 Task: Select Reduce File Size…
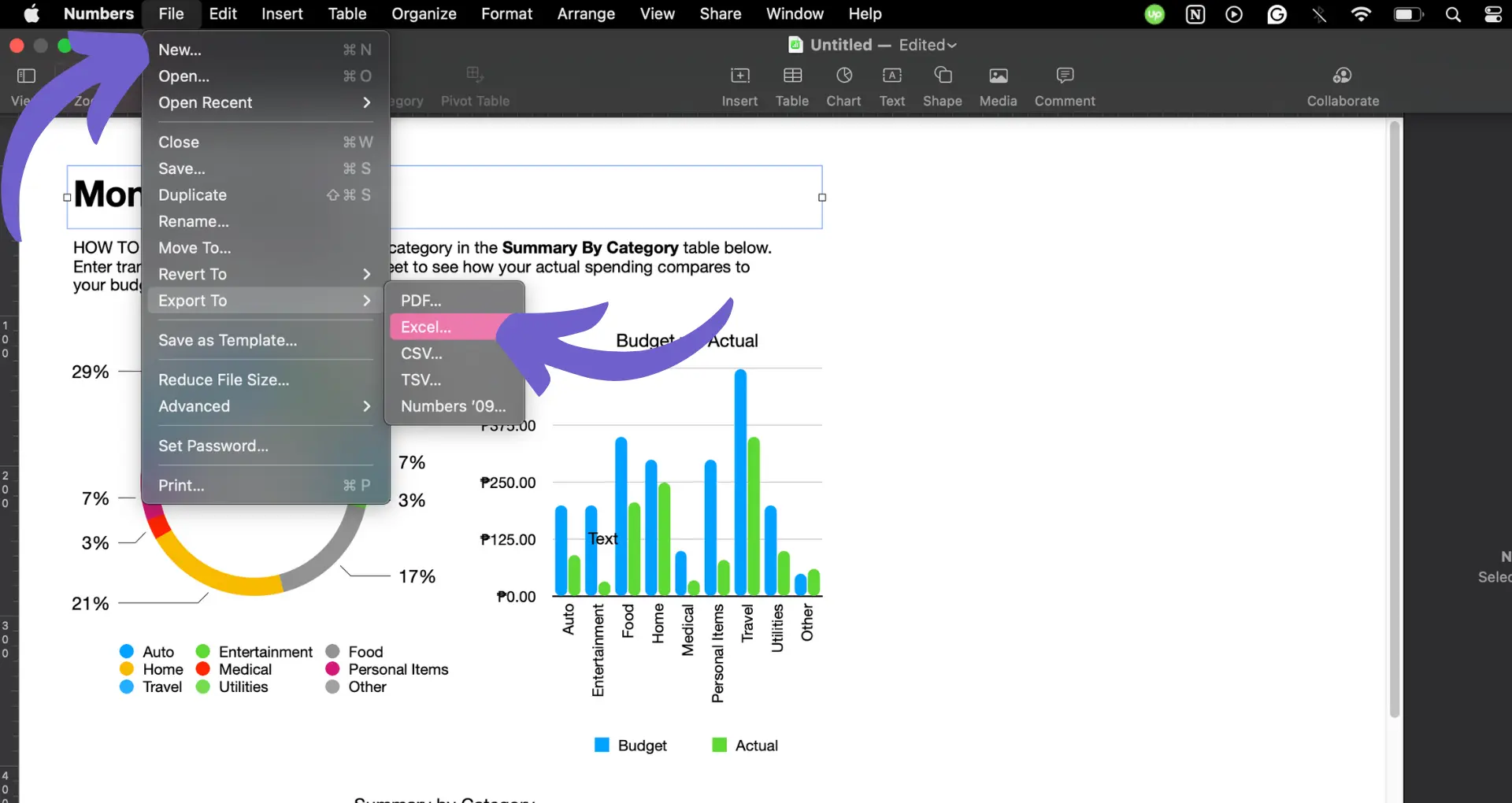265,379
